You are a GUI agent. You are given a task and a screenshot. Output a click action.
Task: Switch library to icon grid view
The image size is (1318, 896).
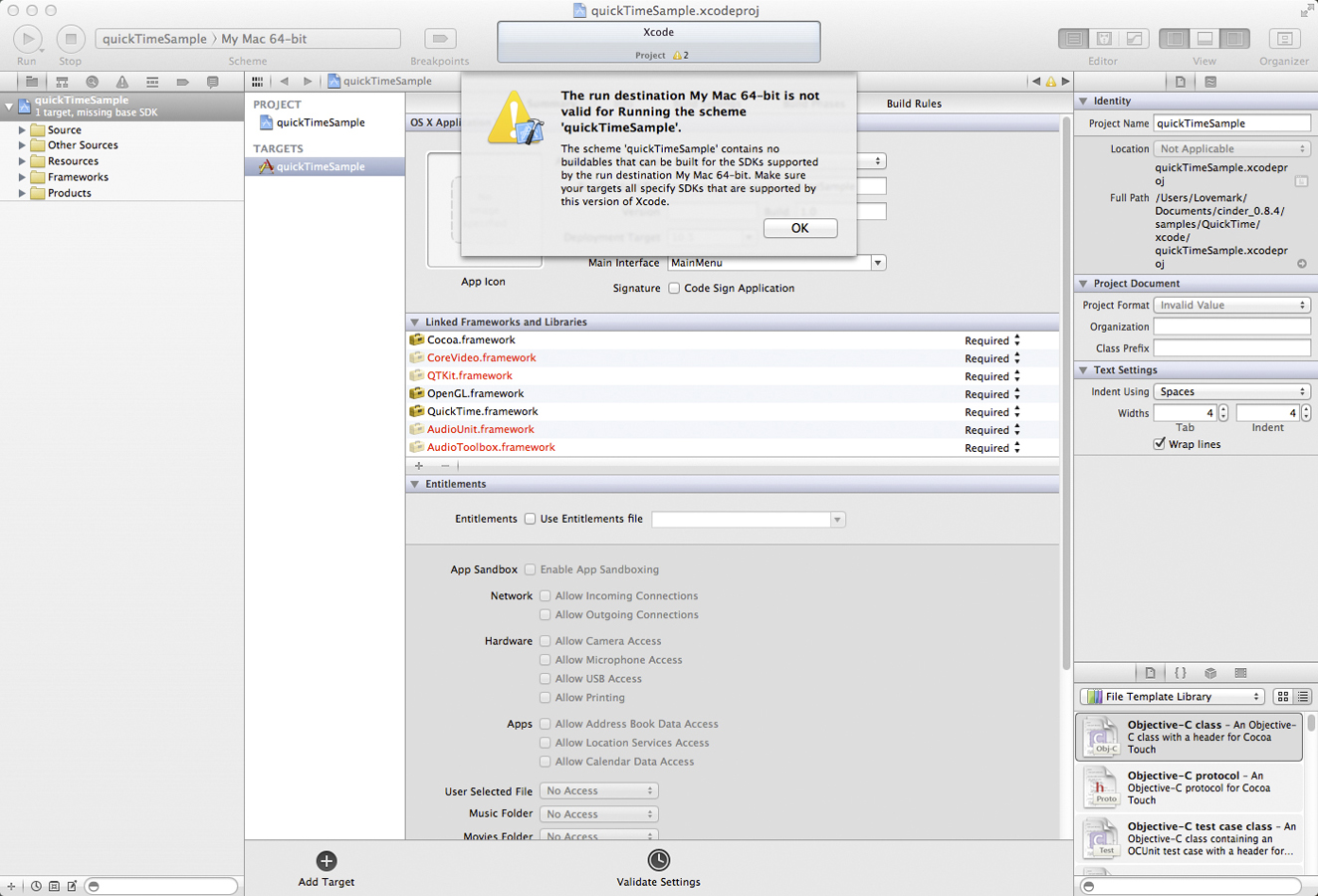tap(1282, 697)
